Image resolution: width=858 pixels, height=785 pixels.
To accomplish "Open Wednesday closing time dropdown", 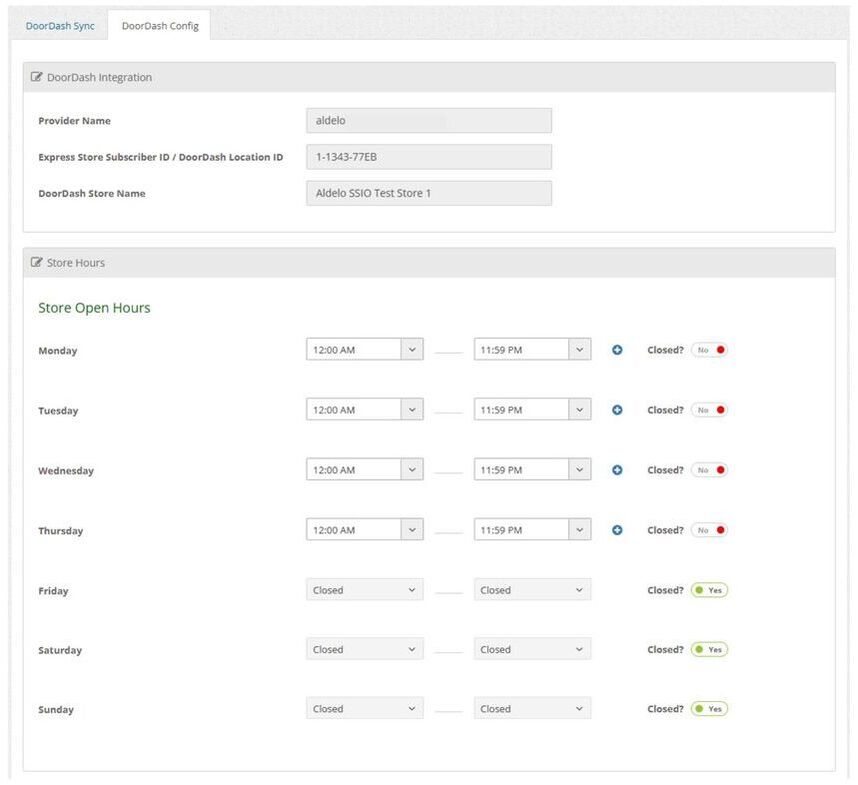I will [532, 470].
